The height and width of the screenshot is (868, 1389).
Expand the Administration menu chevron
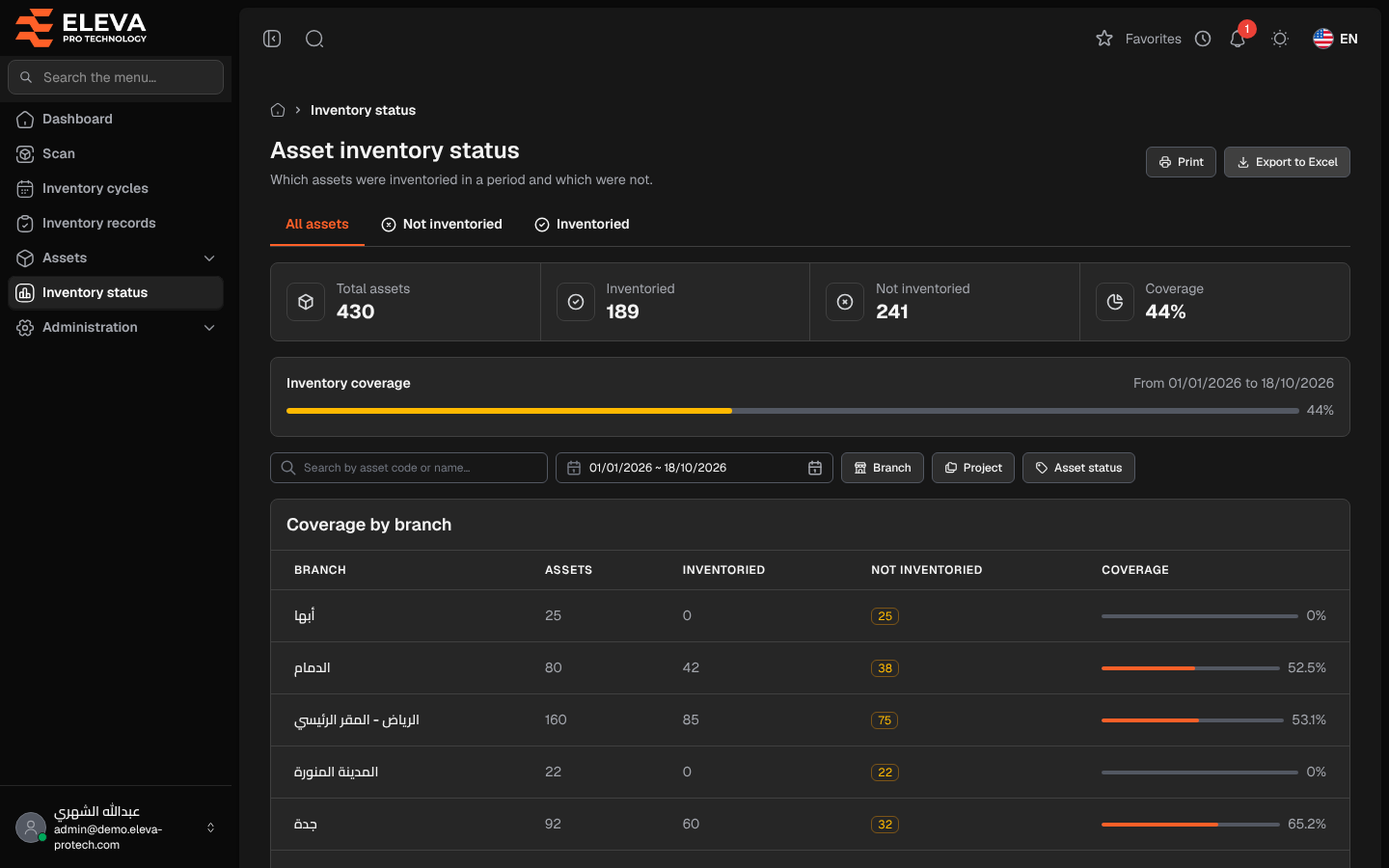click(x=209, y=327)
